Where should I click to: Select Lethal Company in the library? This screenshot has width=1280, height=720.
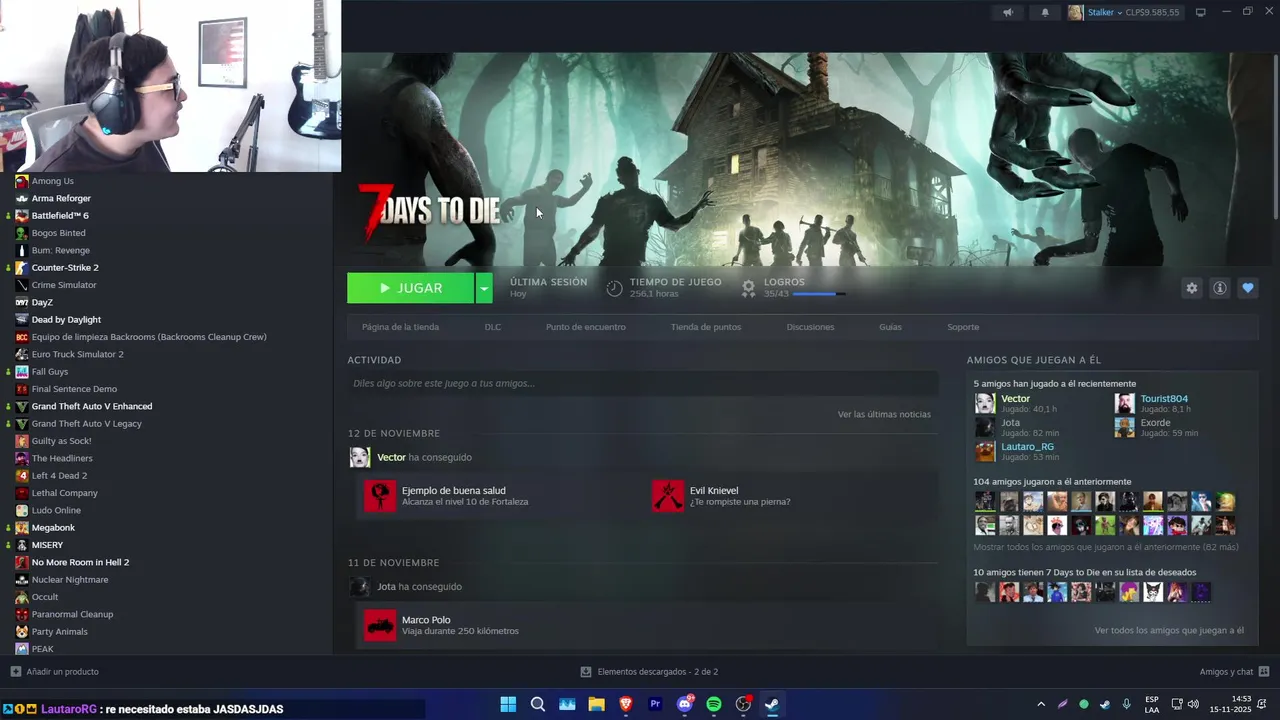click(64, 493)
